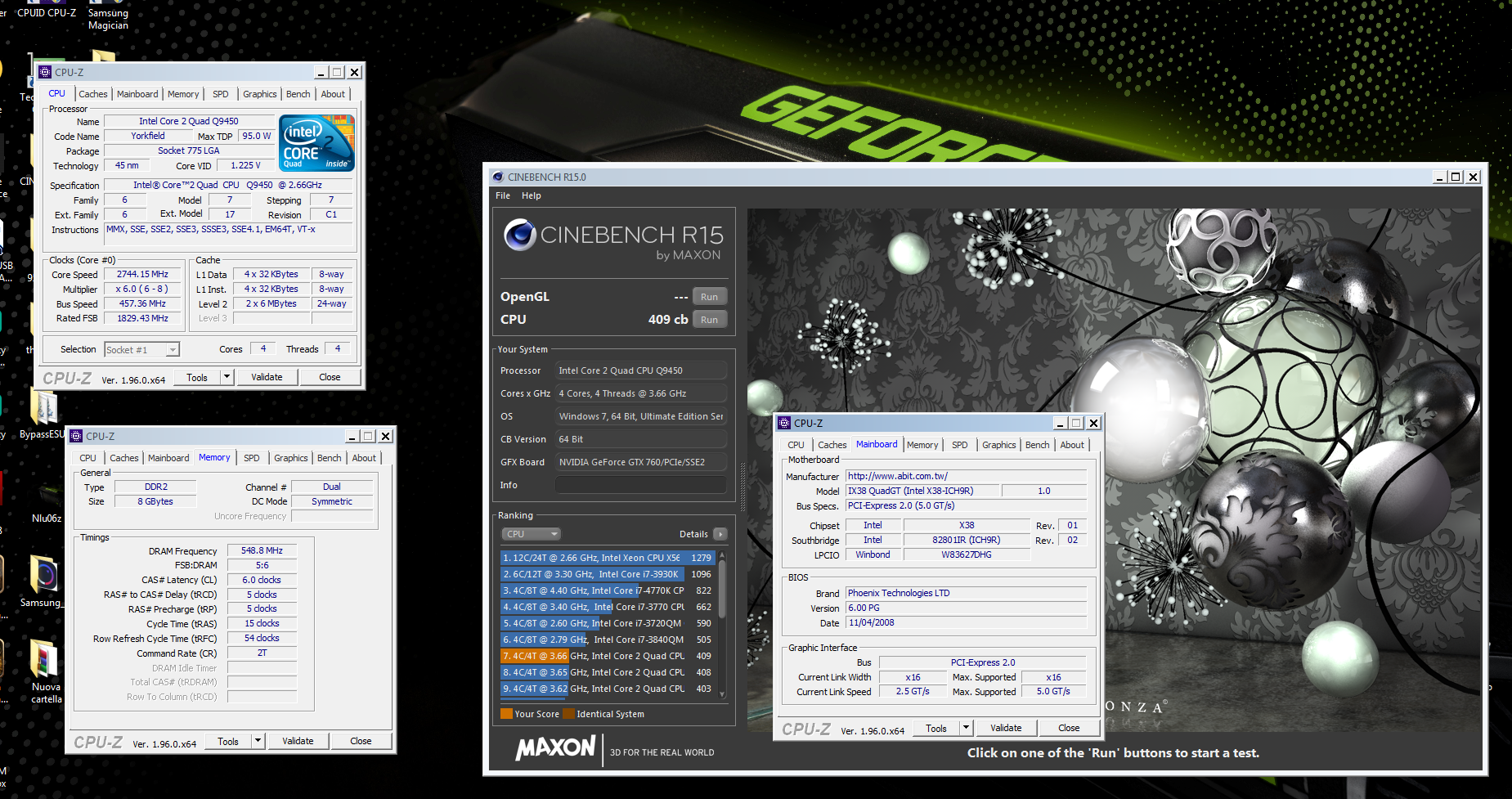This screenshot has width=1512, height=799.
Task: Open the NIu06z desktop icon
Action: click(47, 503)
